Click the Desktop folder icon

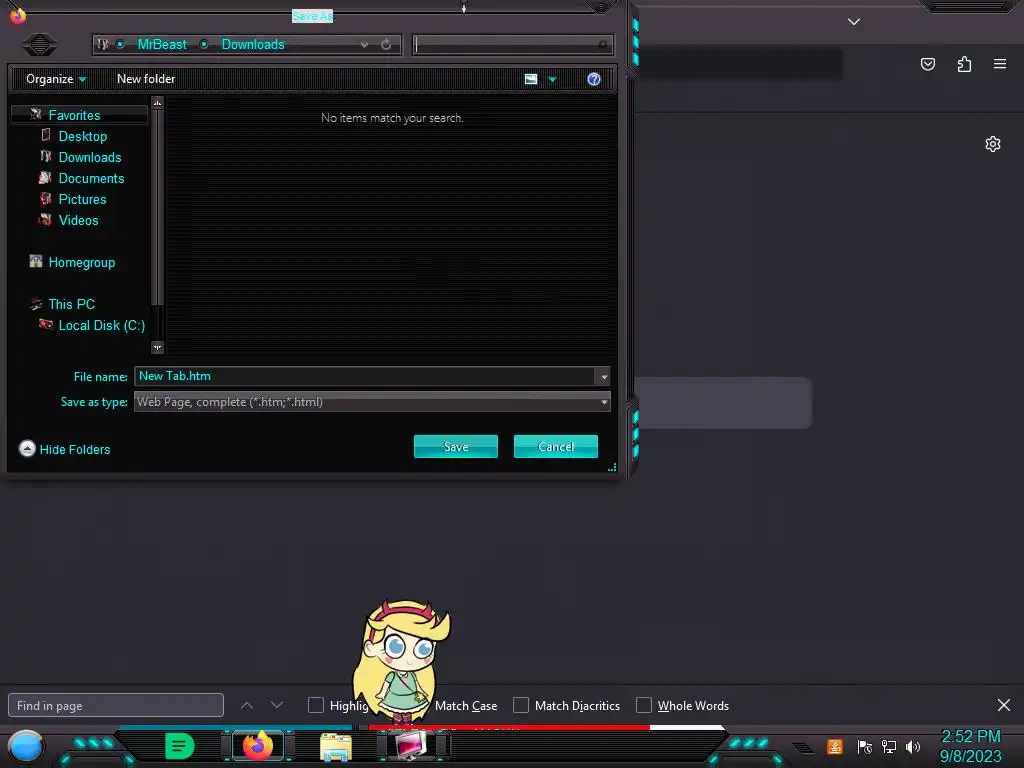pyautogui.click(x=46, y=135)
